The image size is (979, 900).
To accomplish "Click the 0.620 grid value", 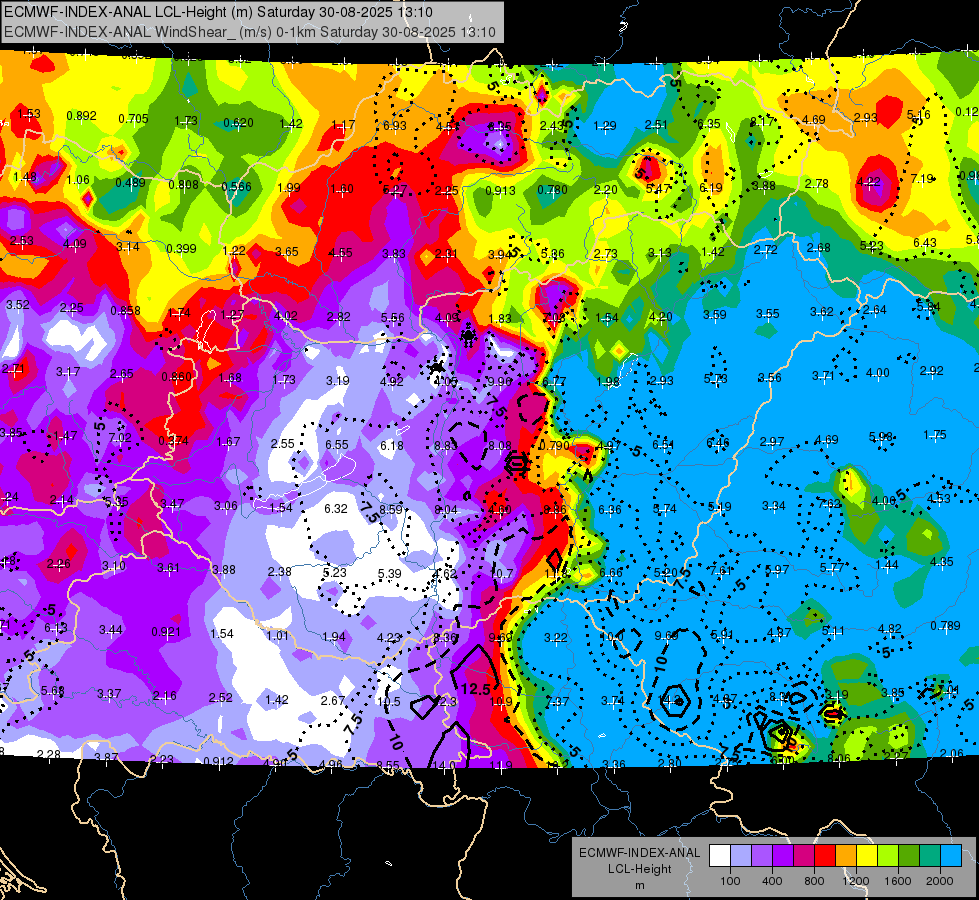I will (x=239, y=122).
